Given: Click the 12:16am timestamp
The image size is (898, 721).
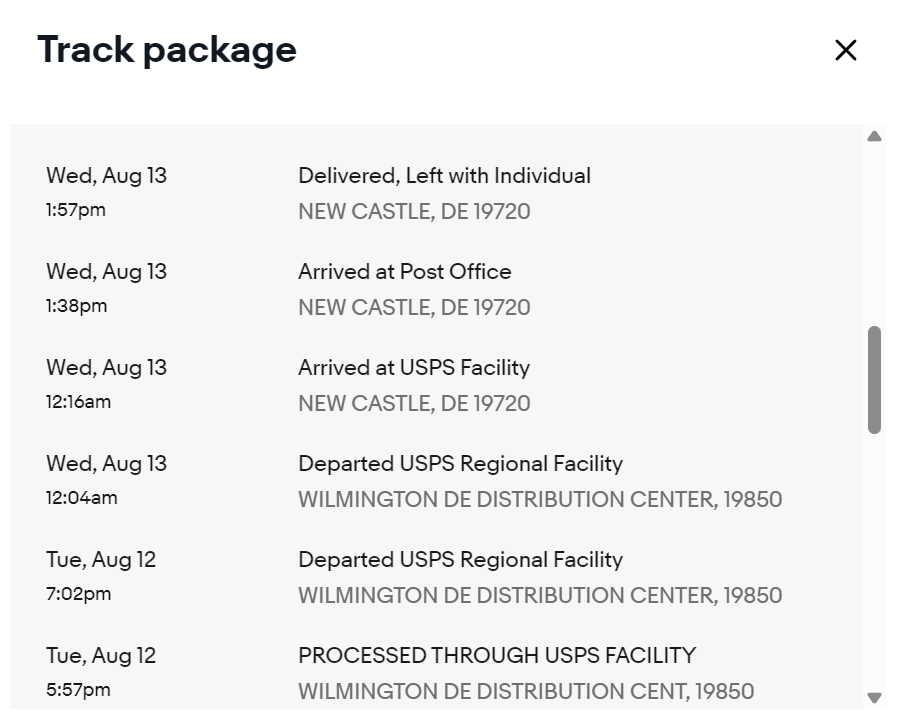Looking at the screenshot, I should [x=79, y=402].
